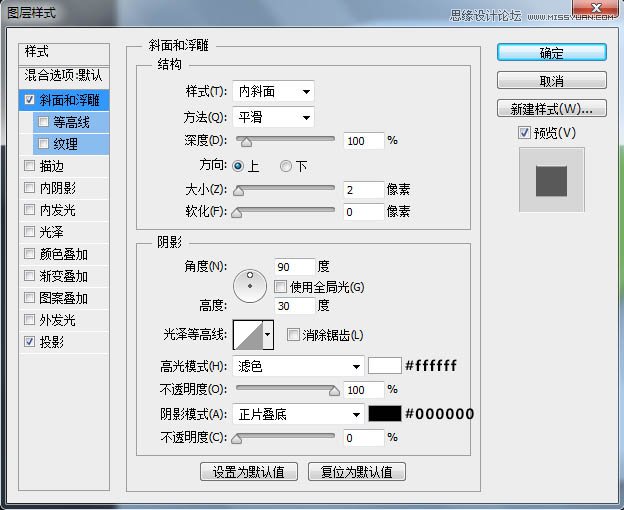The width and height of the screenshot is (624, 510).
Task: Enable the 光泽 checkbox
Action: pyautogui.click(x=29, y=232)
